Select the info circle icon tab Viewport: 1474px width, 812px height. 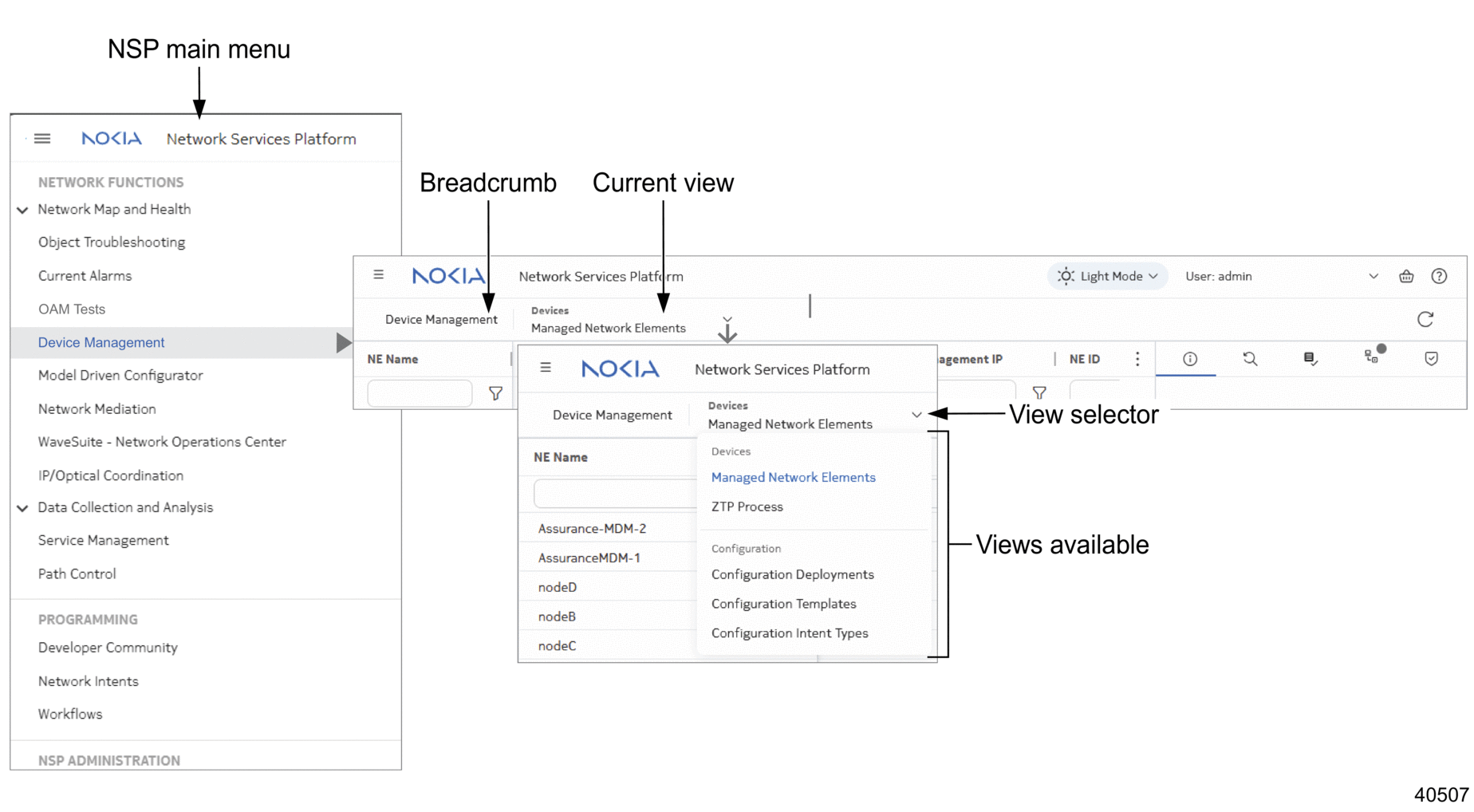click(x=1189, y=359)
